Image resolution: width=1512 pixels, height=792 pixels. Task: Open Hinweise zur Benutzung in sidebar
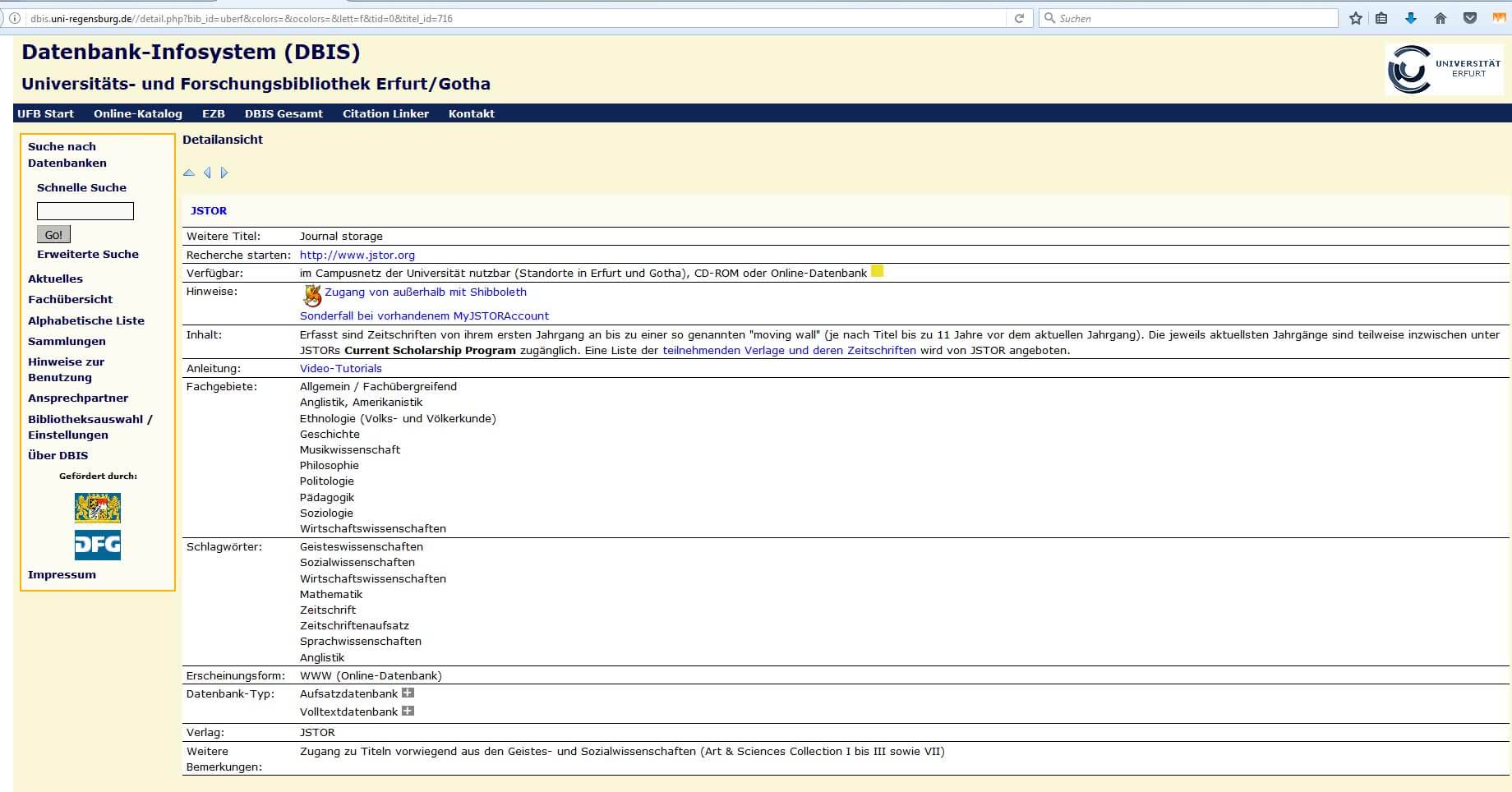66,370
